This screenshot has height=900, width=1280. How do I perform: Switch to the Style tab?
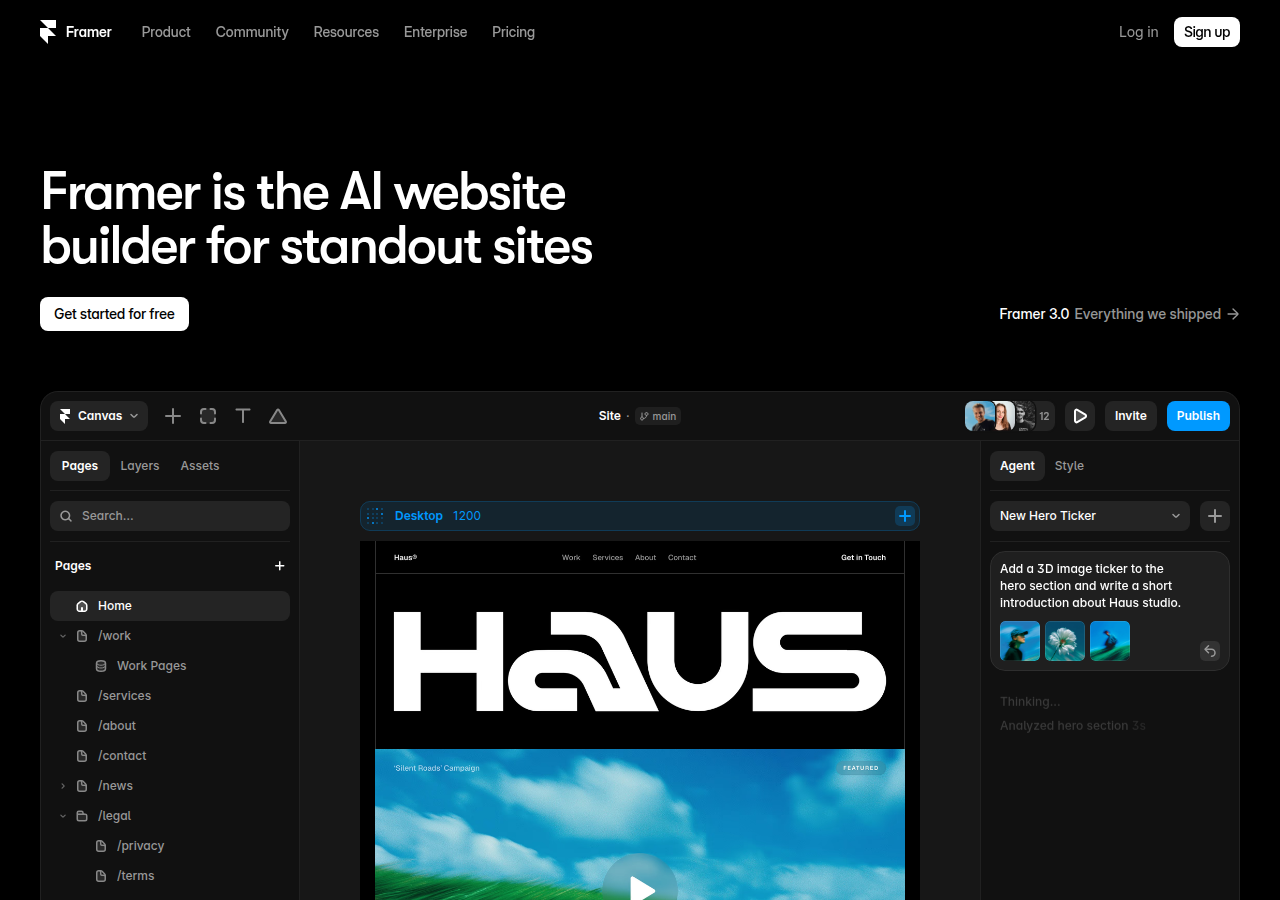pos(1069,466)
